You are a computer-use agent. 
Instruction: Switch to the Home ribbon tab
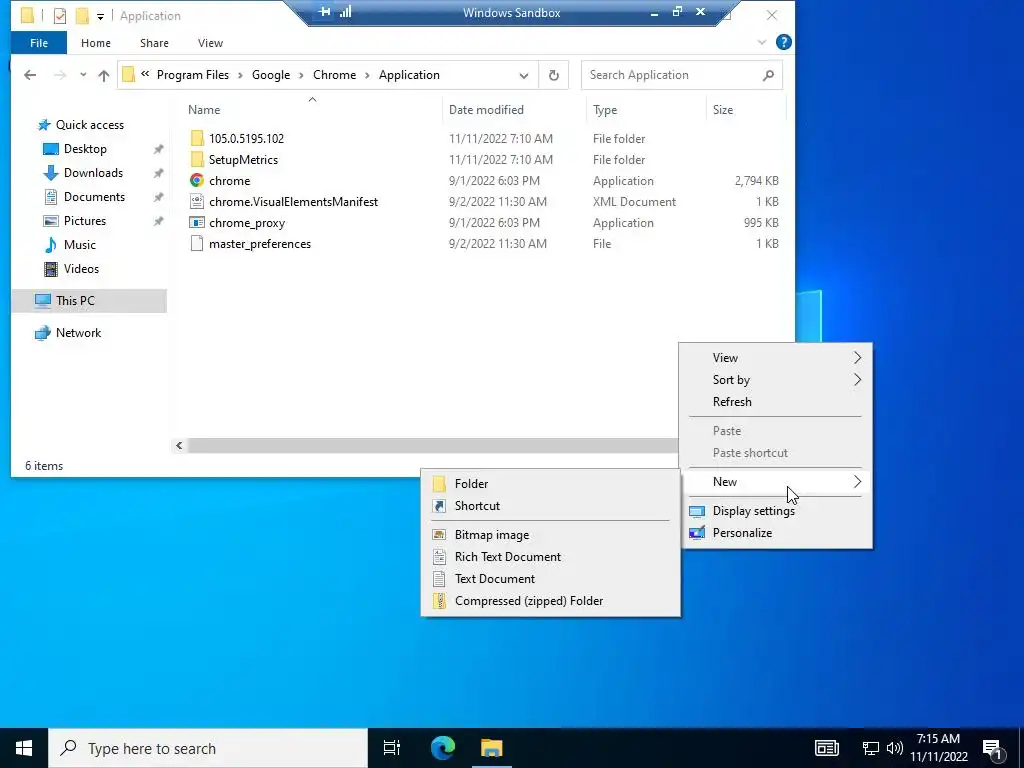click(x=95, y=43)
